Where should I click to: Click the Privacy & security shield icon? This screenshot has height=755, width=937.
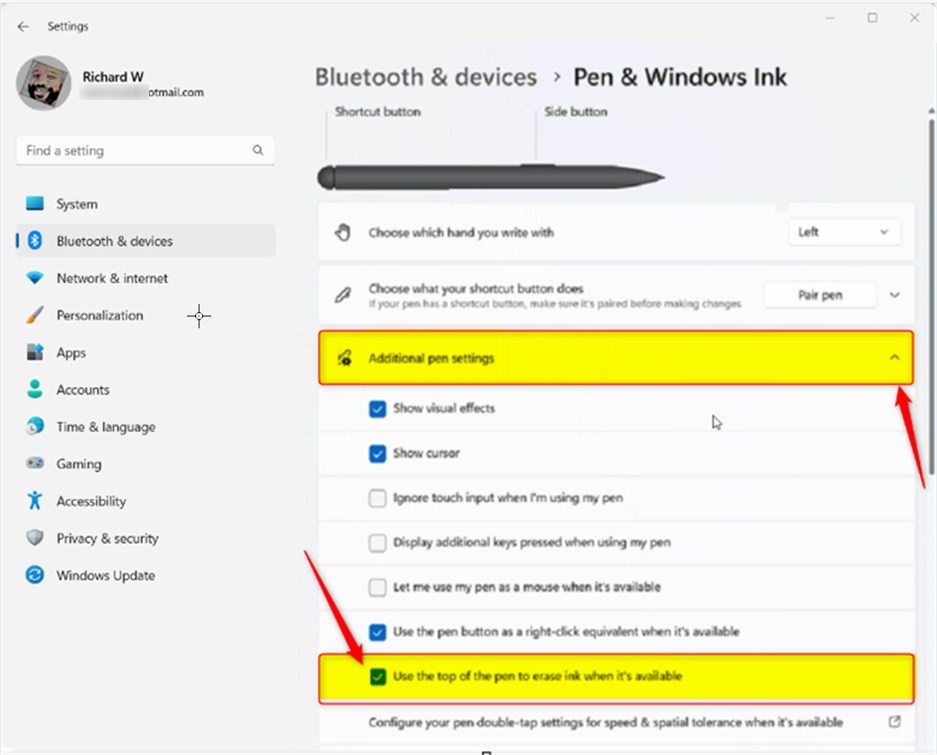35,538
